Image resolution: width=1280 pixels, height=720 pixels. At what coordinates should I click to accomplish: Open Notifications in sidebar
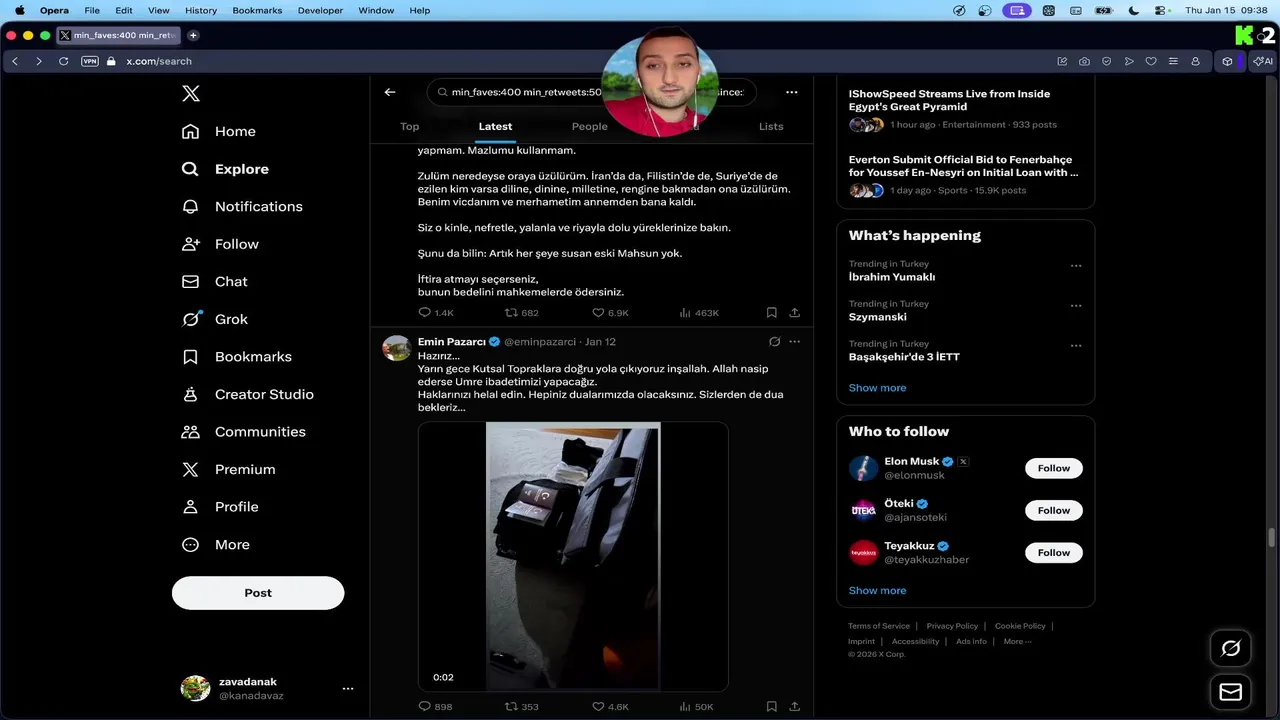[x=242, y=207]
